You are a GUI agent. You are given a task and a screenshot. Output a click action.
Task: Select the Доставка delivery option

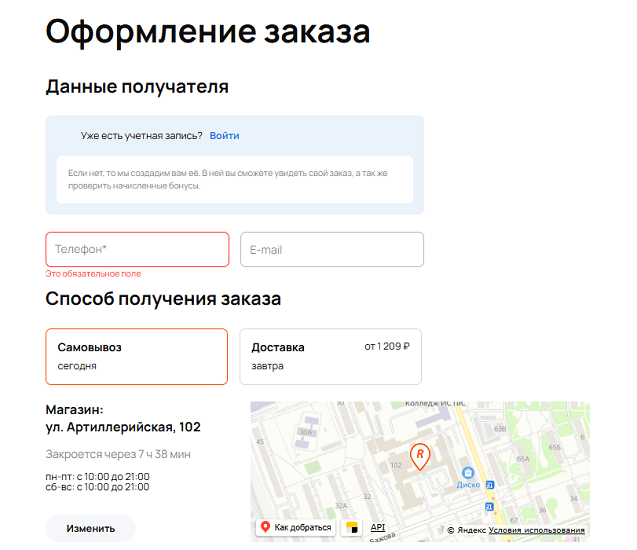click(x=331, y=356)
